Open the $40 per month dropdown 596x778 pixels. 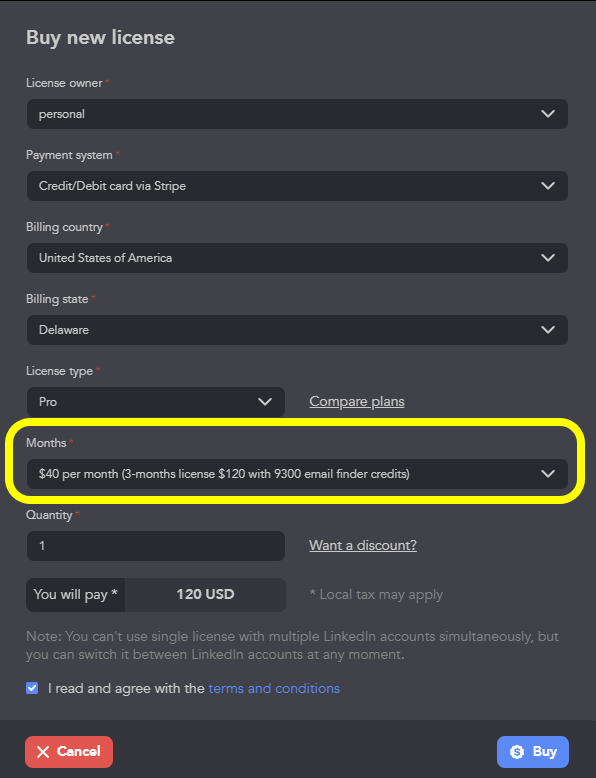coord(297,473)
